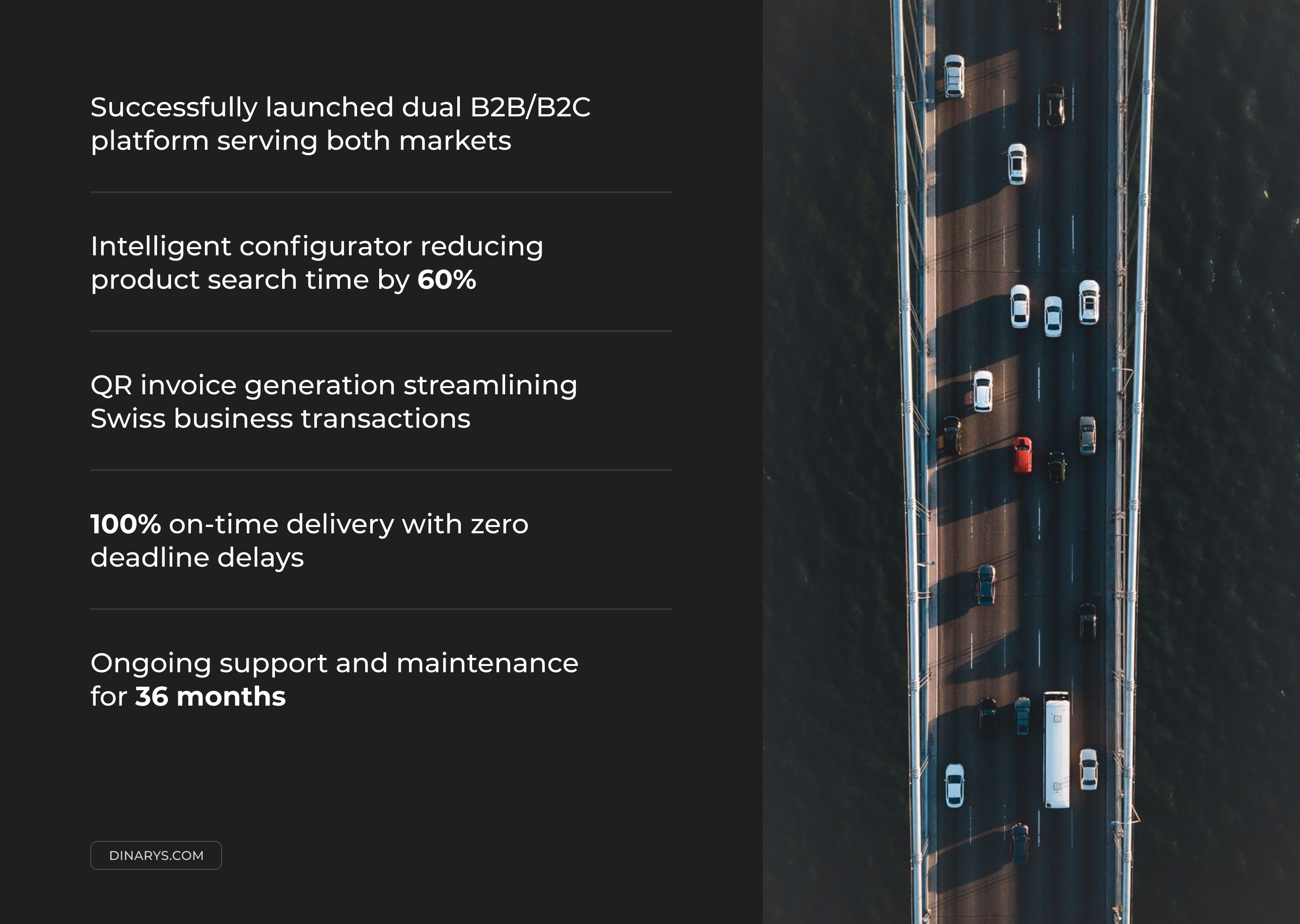Click the word Swiss in the text
Screen dimensions: 1300x924
point(127,419)
